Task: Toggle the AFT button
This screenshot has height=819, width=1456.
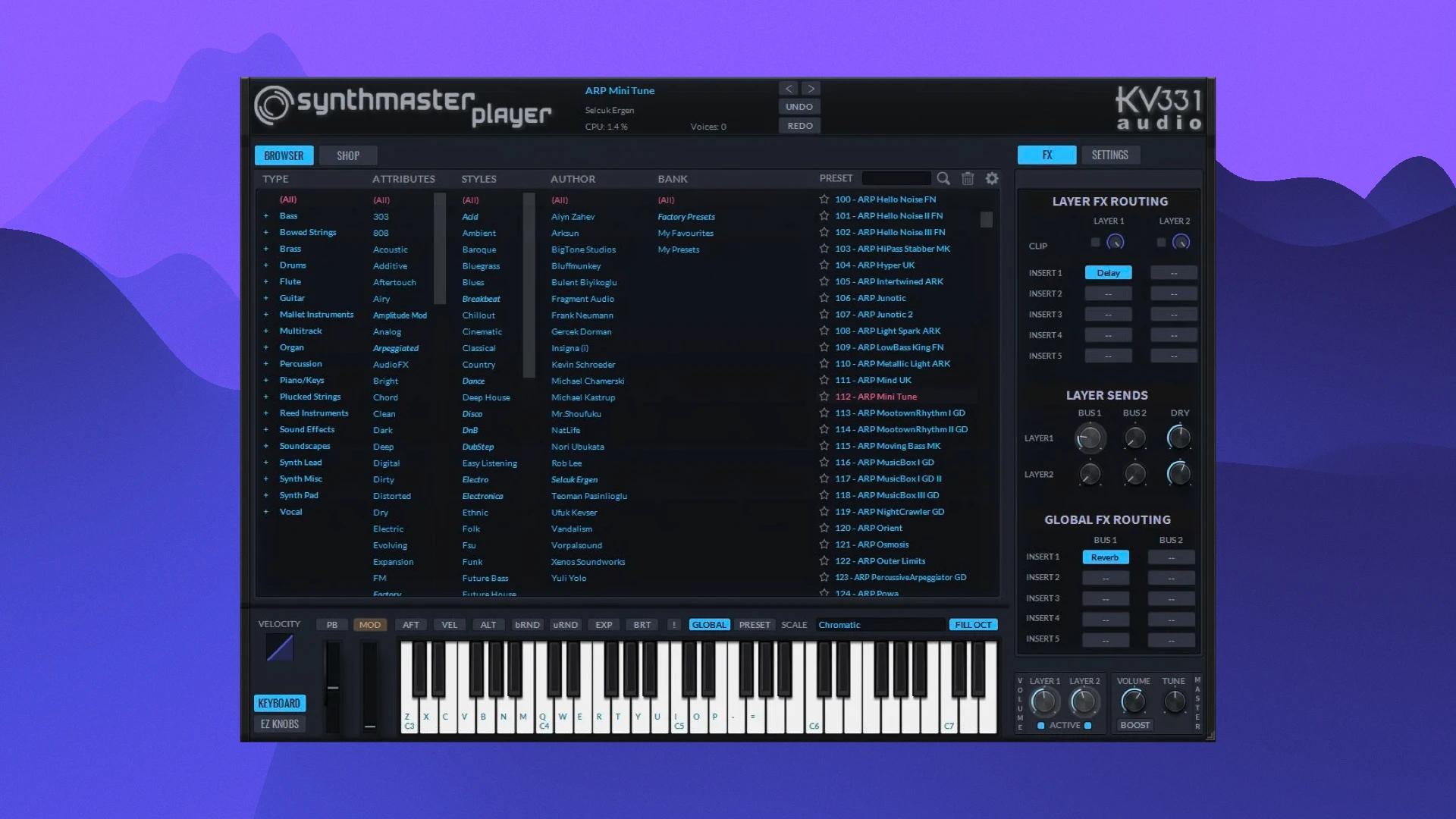Action: point(411,625)
